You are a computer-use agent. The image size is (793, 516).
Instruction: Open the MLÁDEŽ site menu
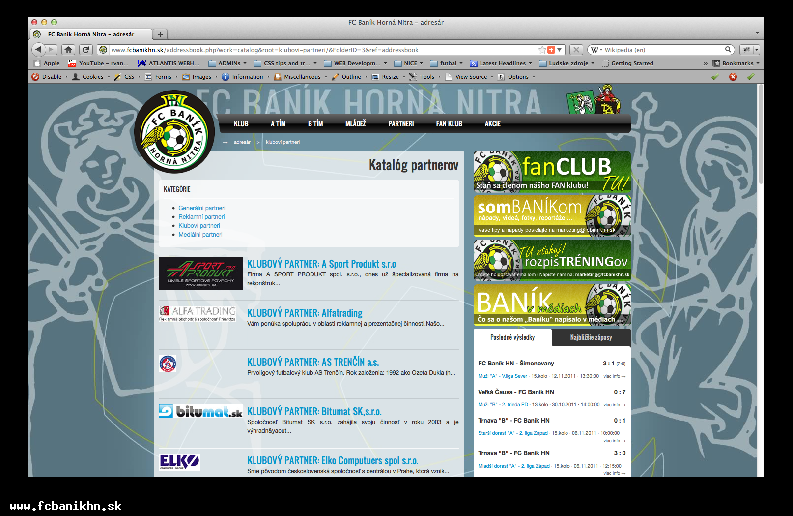tap(356, 123)
